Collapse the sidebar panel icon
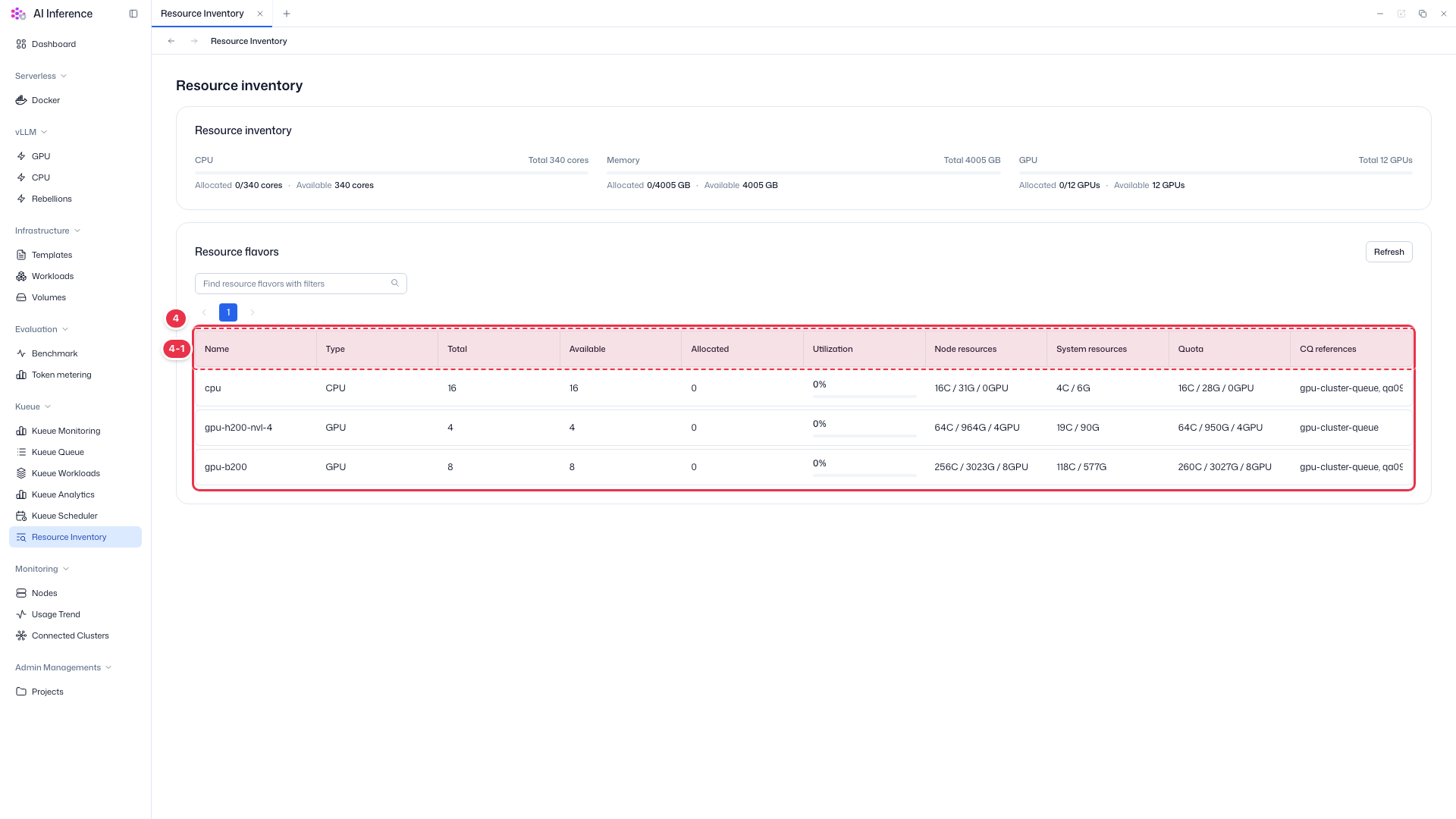 point(133,14)
